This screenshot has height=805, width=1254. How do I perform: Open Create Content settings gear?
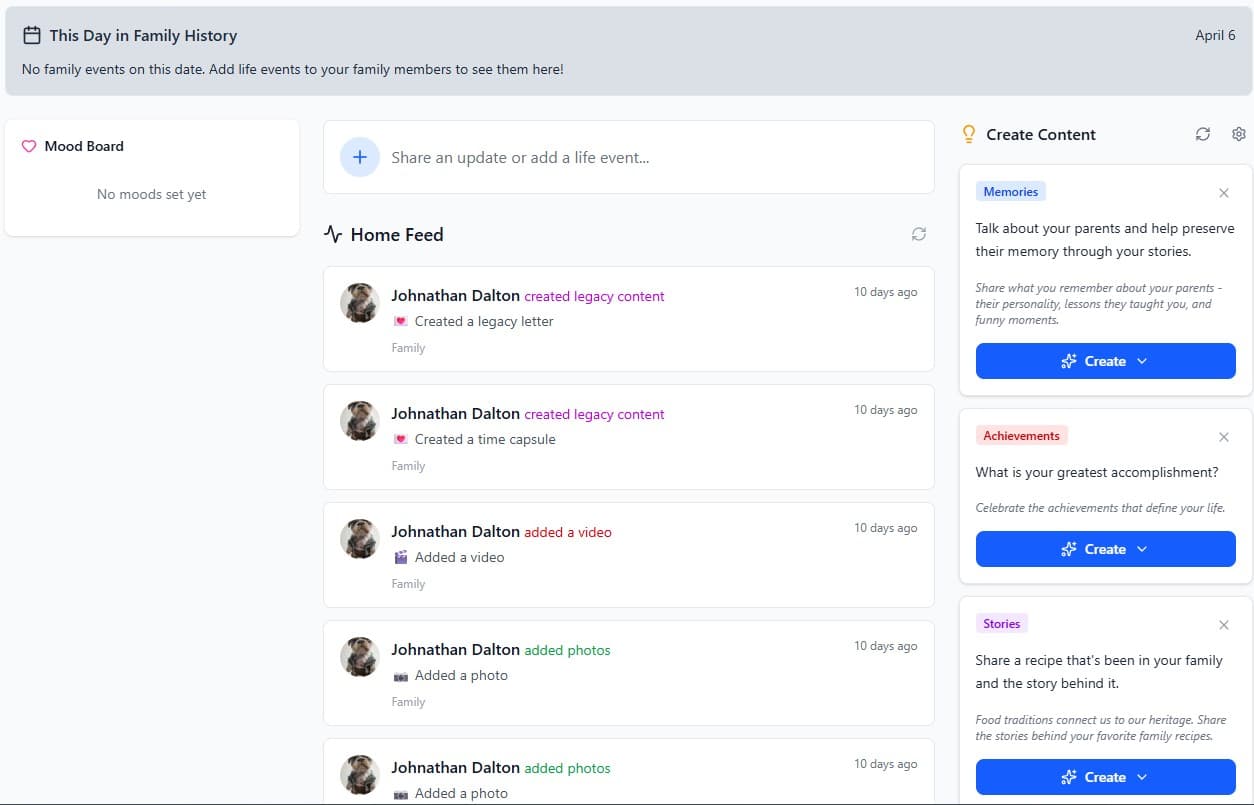tap(1238, 134)
